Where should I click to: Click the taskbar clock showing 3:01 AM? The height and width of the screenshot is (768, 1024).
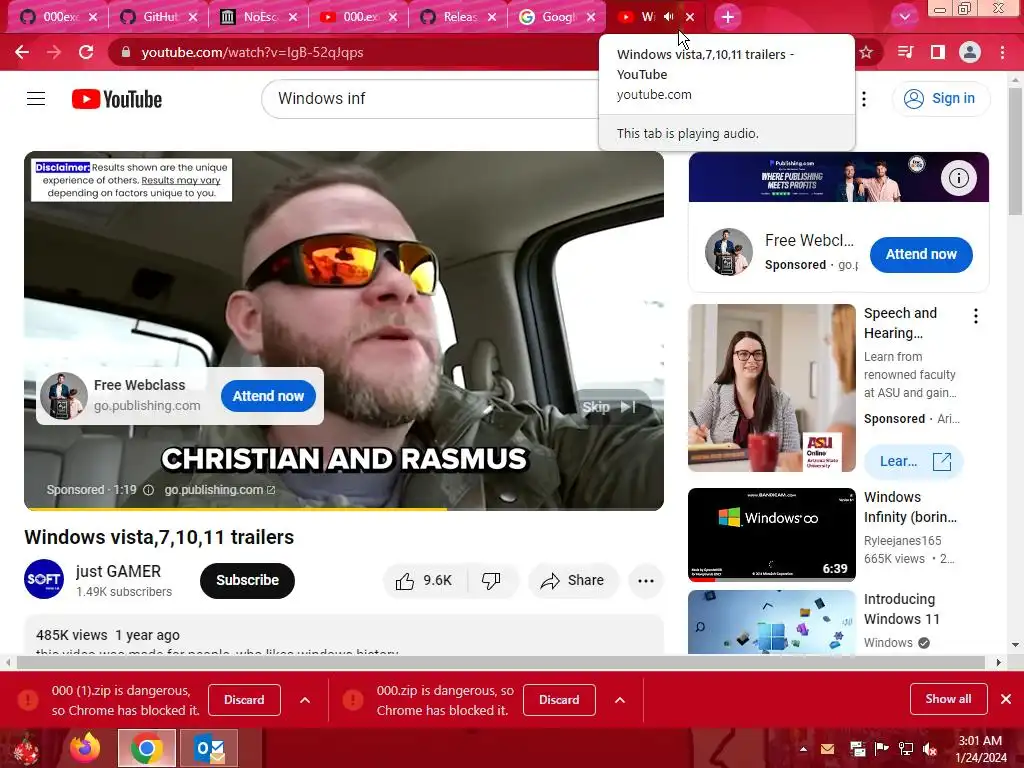point(980,749)
